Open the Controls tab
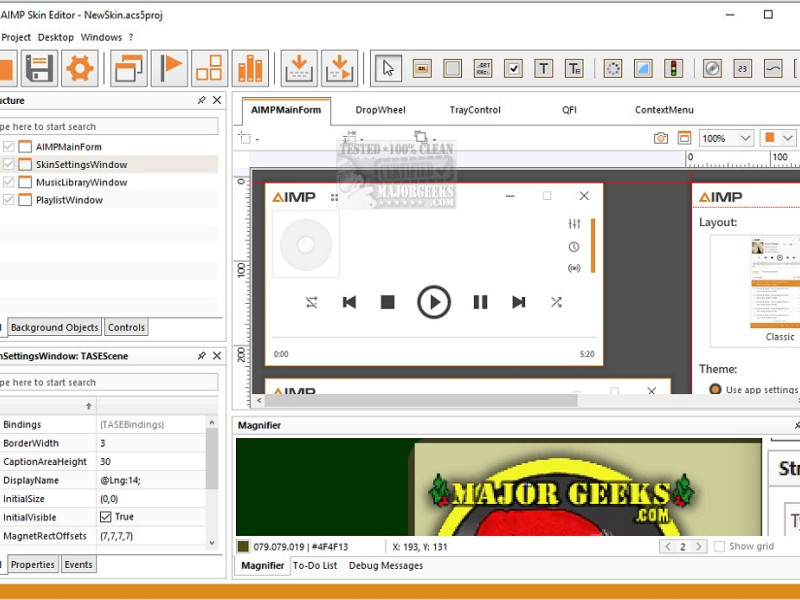This screenshot has height=600, width=800. 126,328
